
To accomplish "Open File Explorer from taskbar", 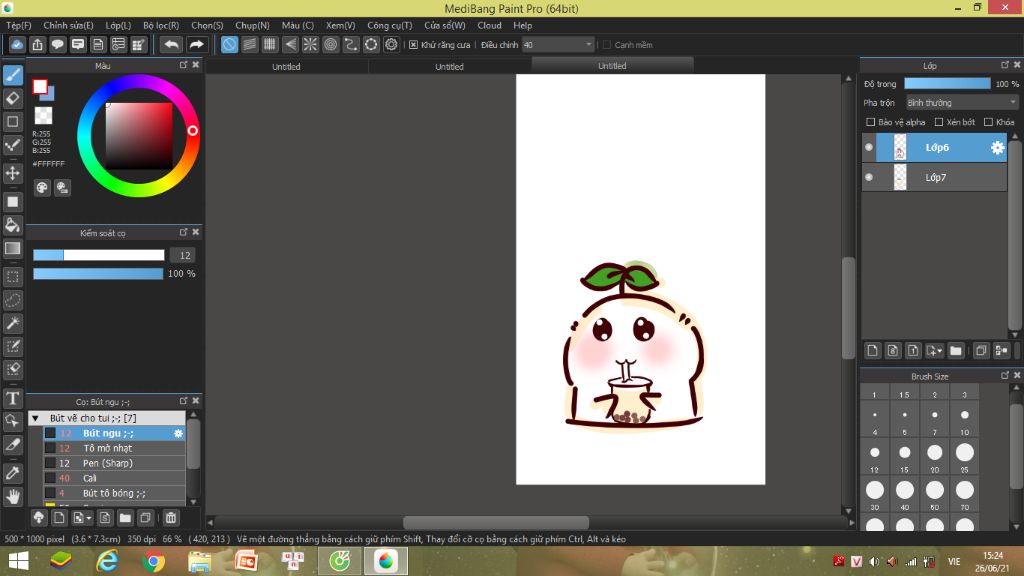I will [199, 561].
